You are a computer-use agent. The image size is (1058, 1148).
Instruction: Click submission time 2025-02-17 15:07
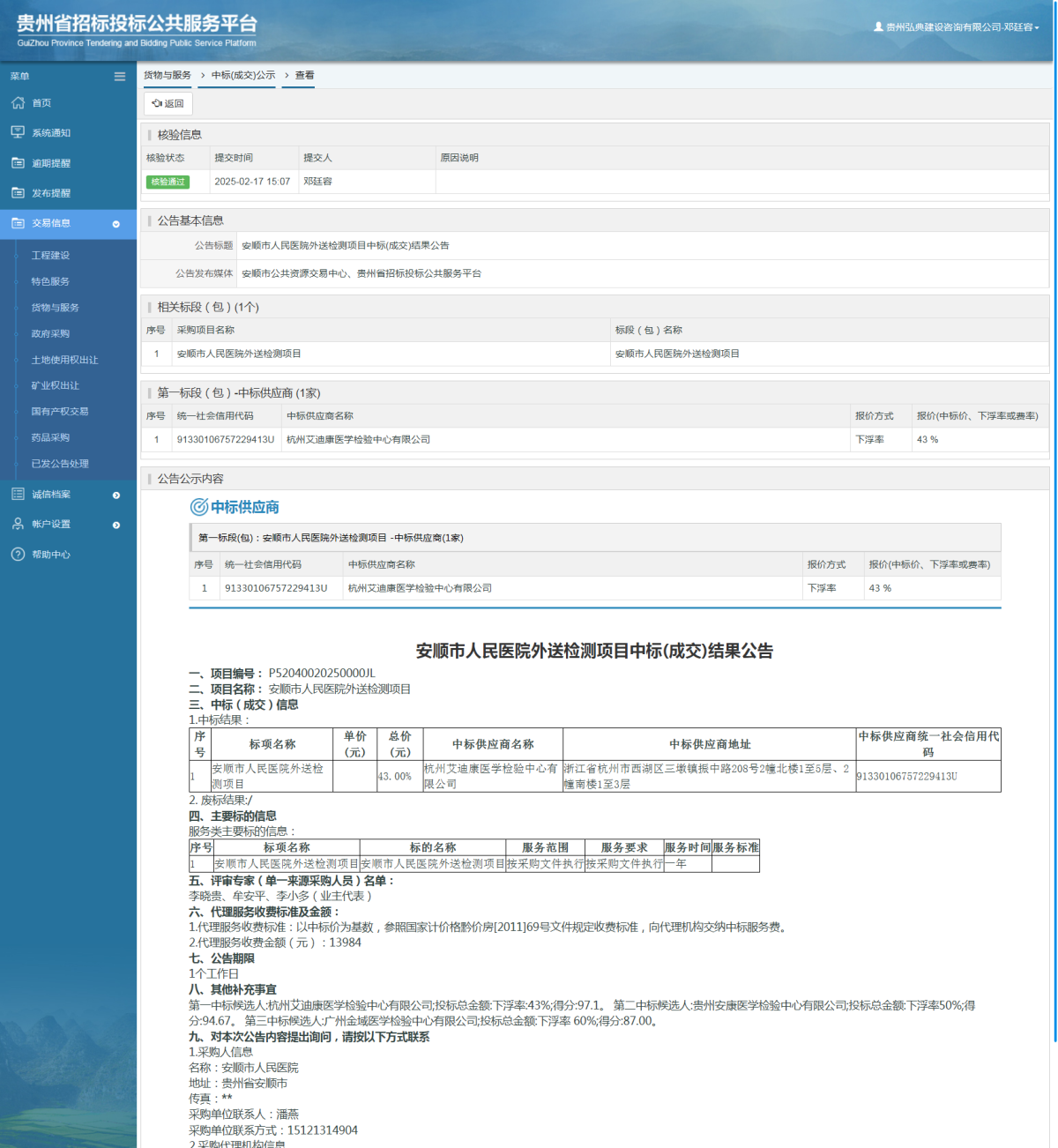(x=252, y=182)
